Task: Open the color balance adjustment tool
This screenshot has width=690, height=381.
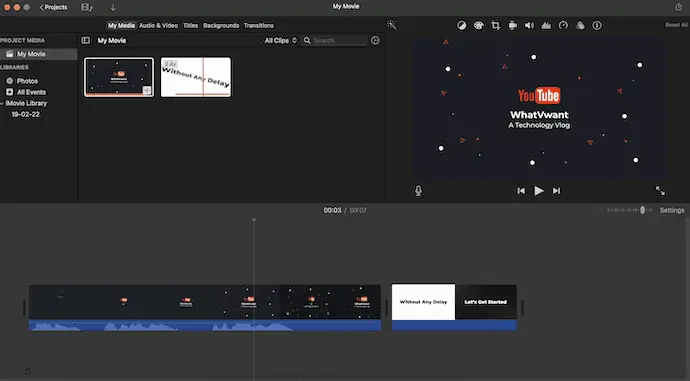Action: [461, 26]
